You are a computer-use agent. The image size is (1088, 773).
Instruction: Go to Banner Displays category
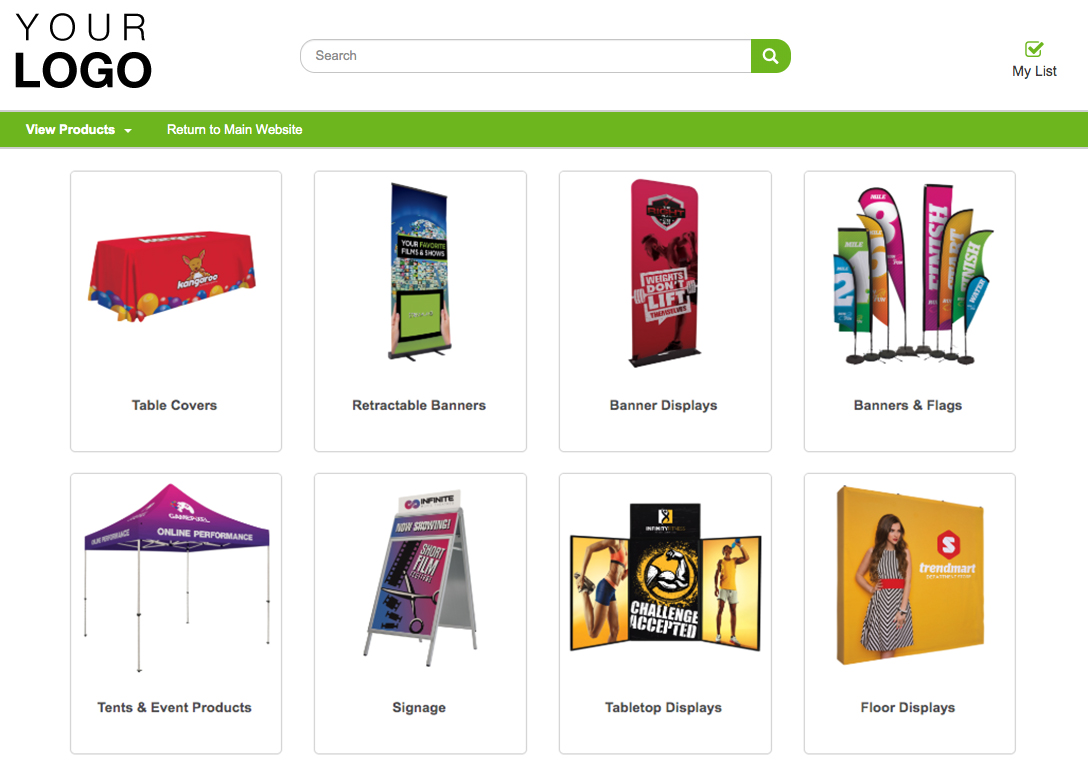tap(663, 405)
